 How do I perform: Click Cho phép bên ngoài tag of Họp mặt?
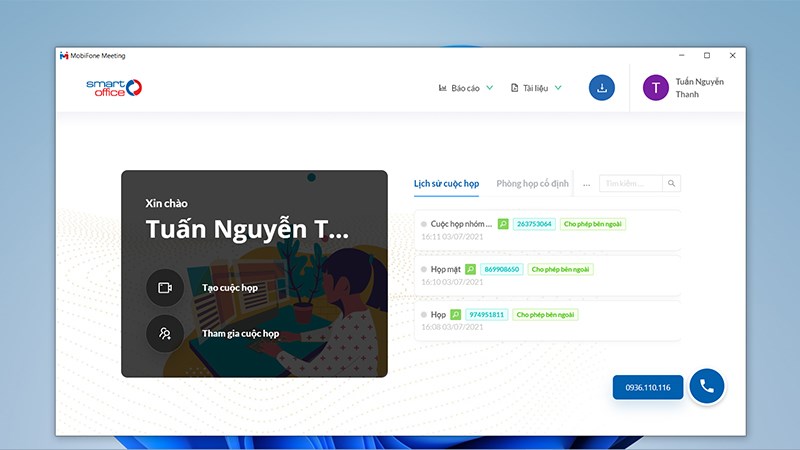pos(560,269)
